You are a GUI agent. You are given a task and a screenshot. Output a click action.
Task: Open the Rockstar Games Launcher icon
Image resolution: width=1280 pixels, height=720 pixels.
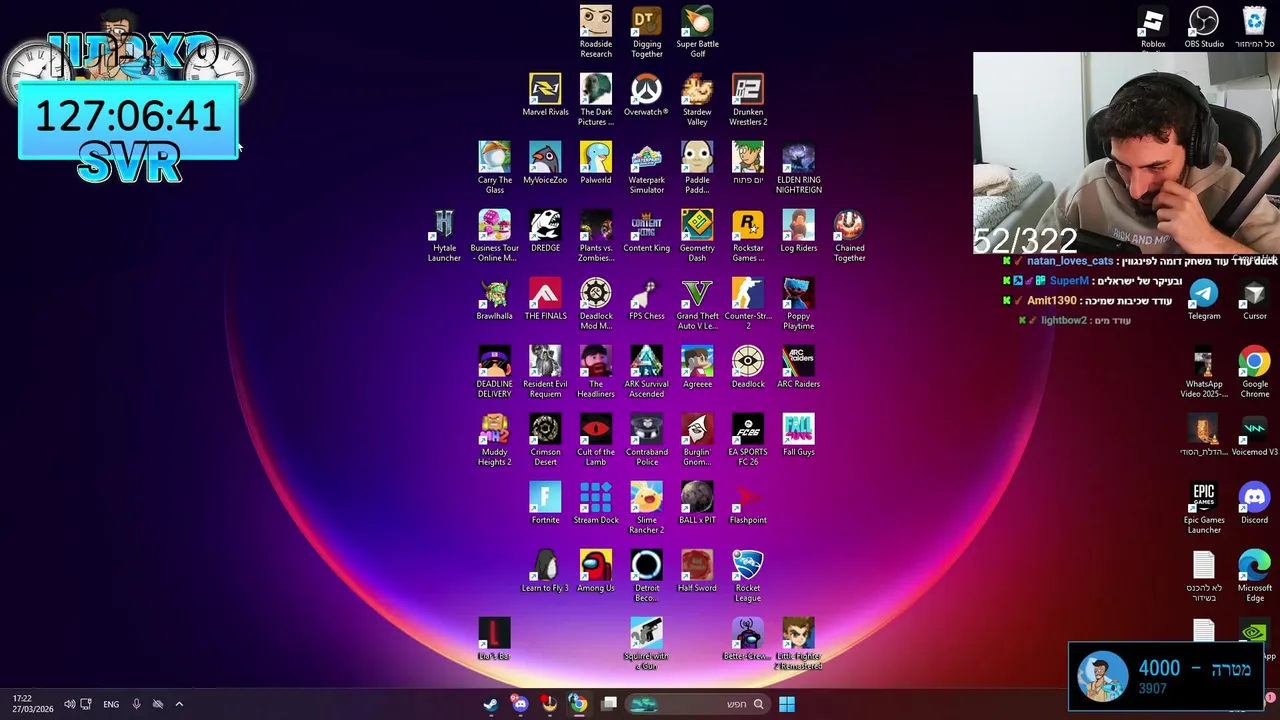click(748, 236)
